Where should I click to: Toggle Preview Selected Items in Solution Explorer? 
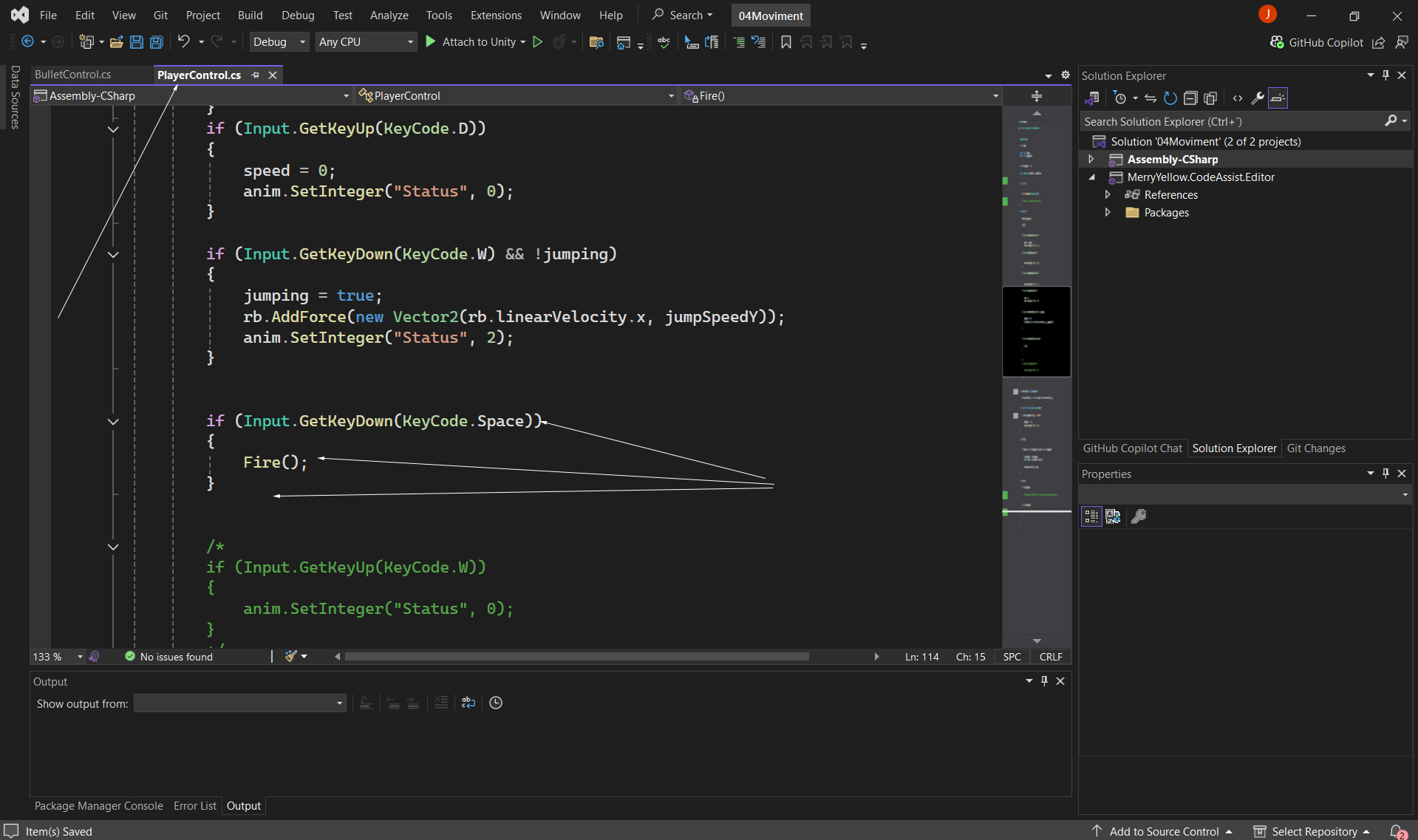1278,98
